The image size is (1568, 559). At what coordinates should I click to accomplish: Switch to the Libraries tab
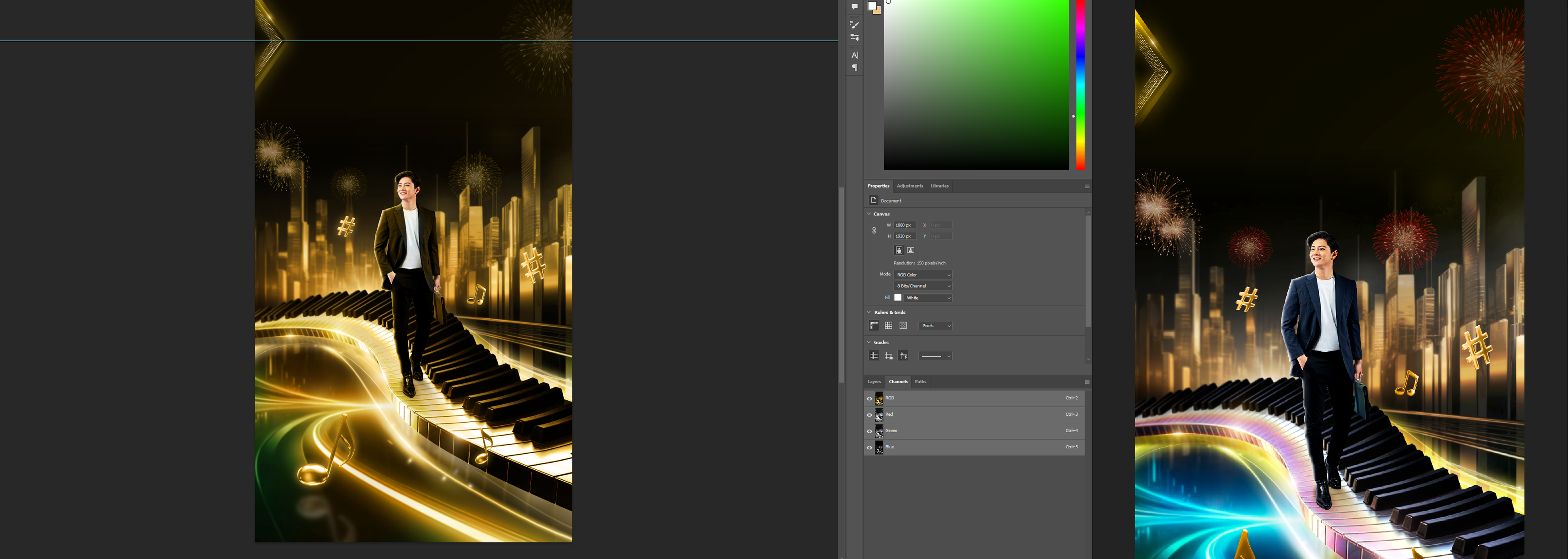pos(939,186)
